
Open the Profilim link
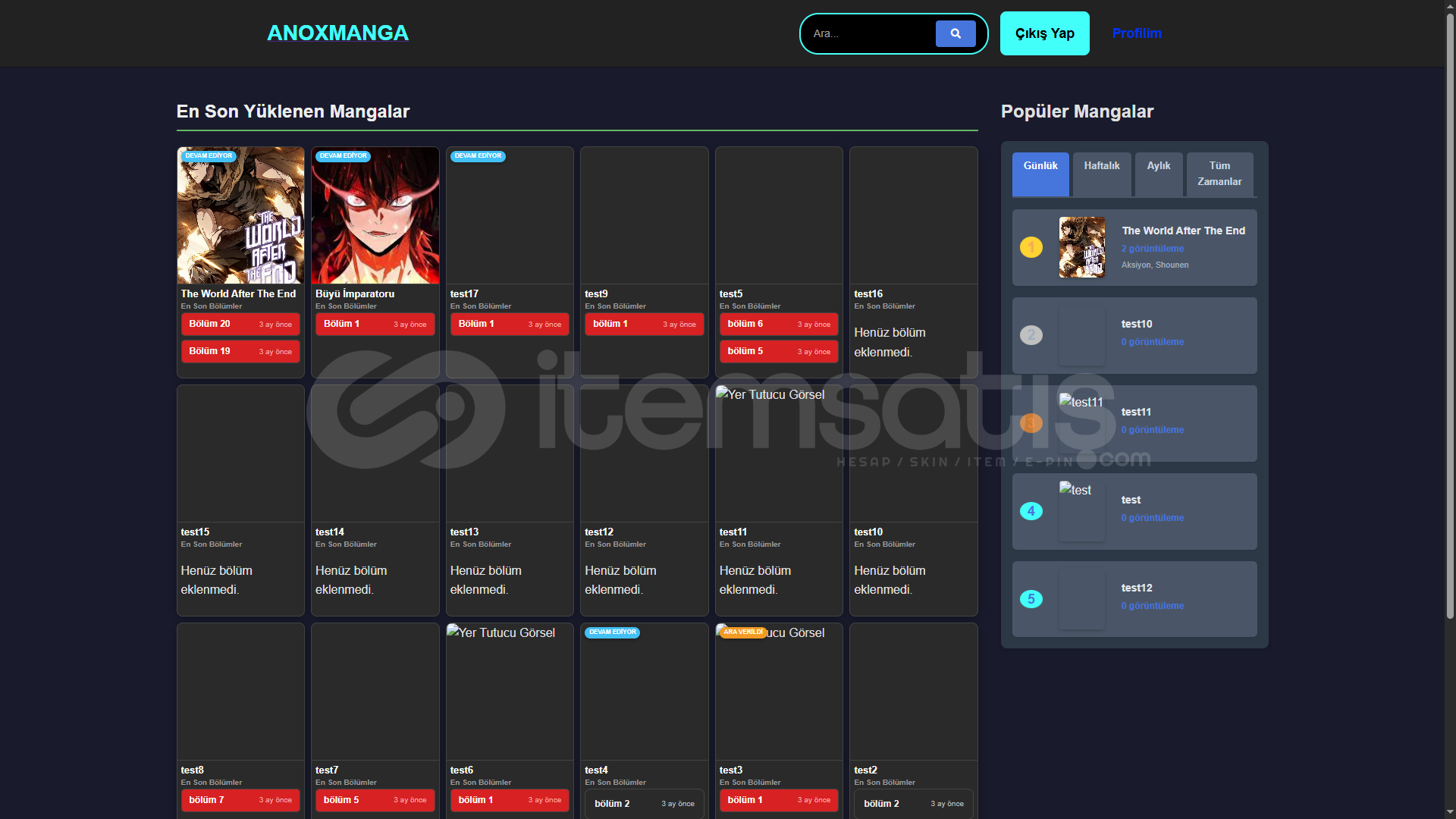point(1136,33)
